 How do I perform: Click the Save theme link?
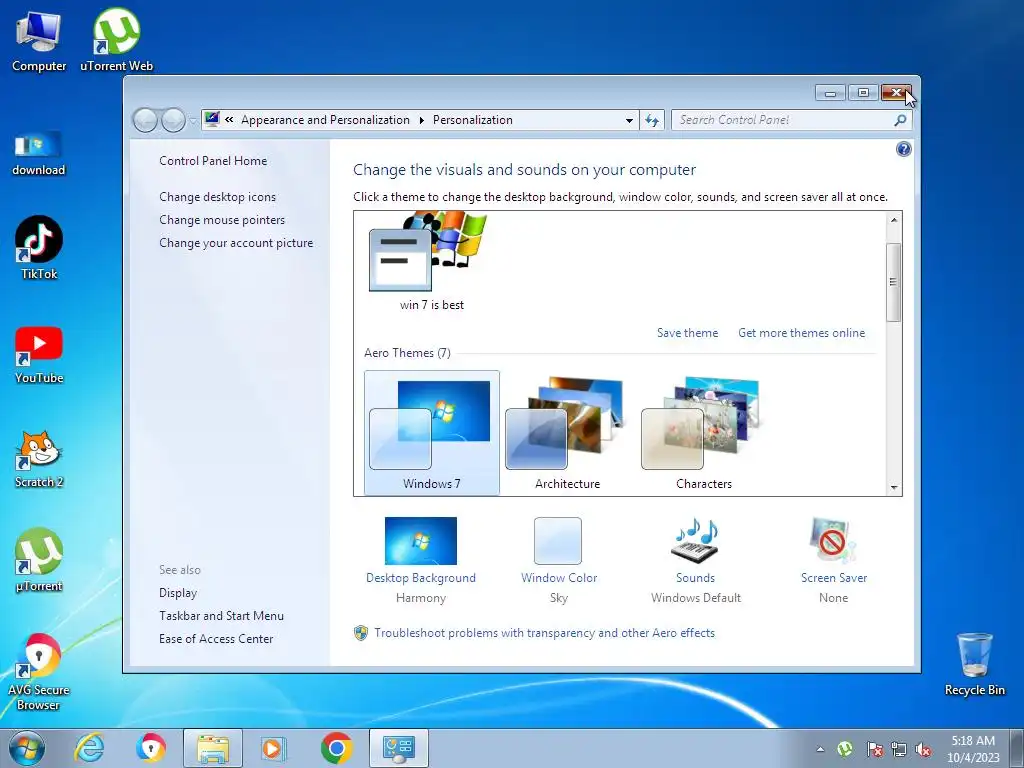[687, 332]
